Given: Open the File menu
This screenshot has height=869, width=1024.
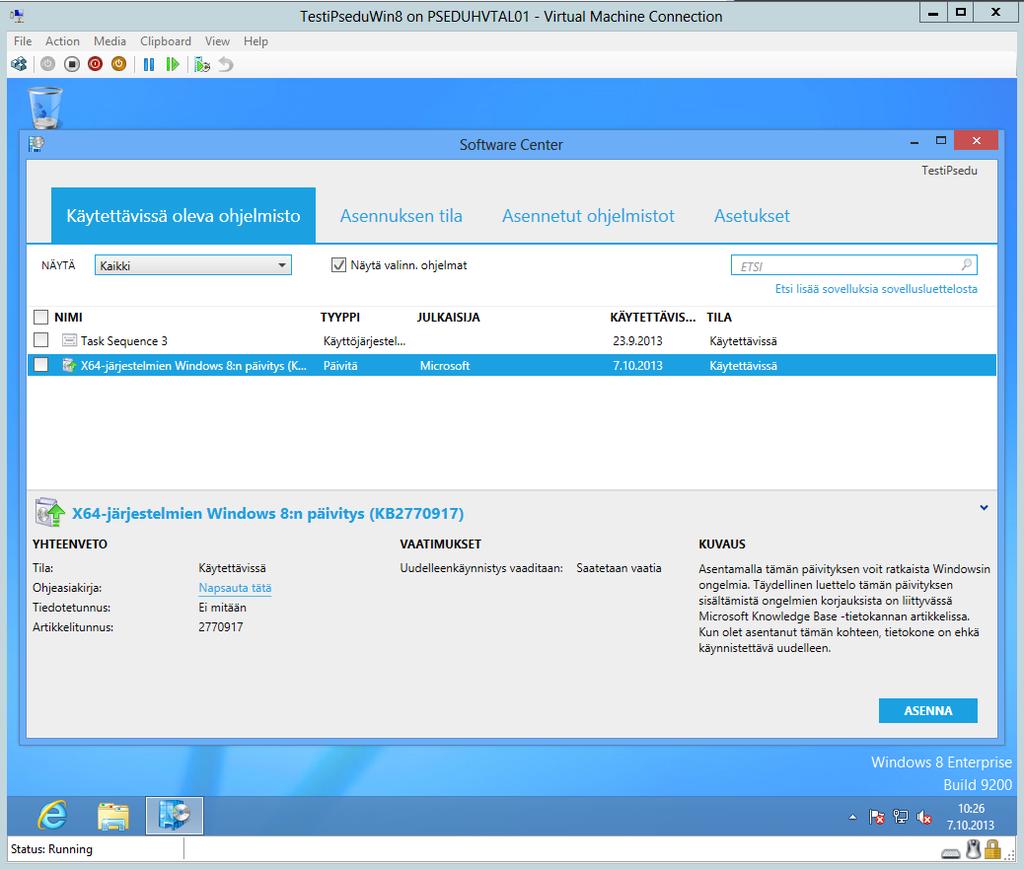Looking at the screenshot, I should point(23,41).
